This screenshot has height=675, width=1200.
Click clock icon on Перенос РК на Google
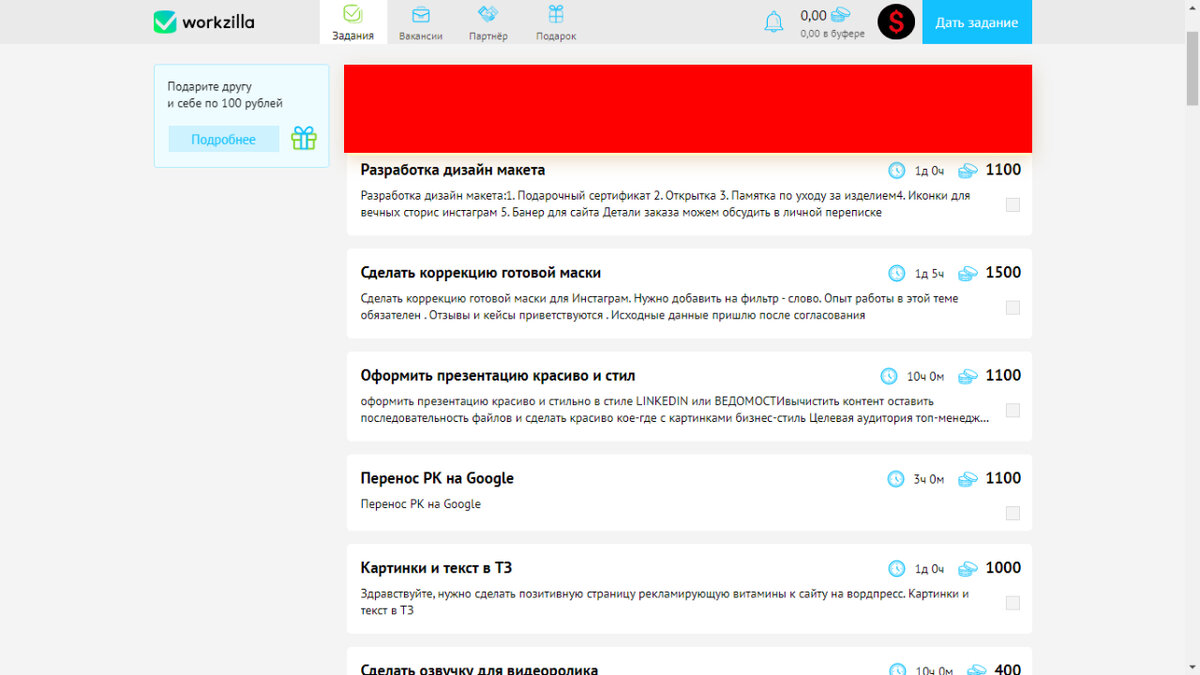[x=896, y=479]
